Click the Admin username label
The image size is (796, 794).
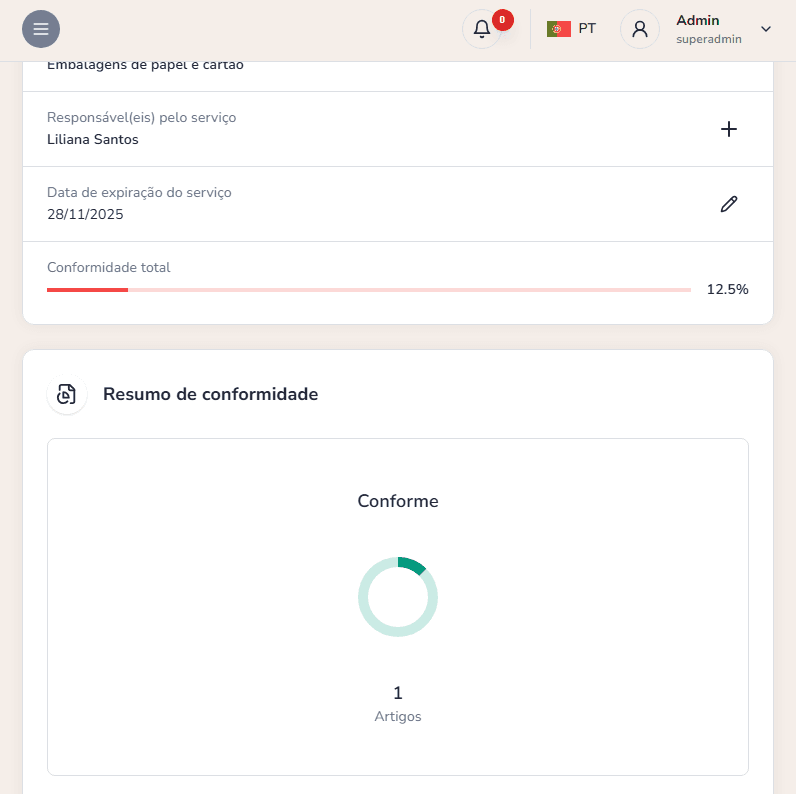coord(697,20)
